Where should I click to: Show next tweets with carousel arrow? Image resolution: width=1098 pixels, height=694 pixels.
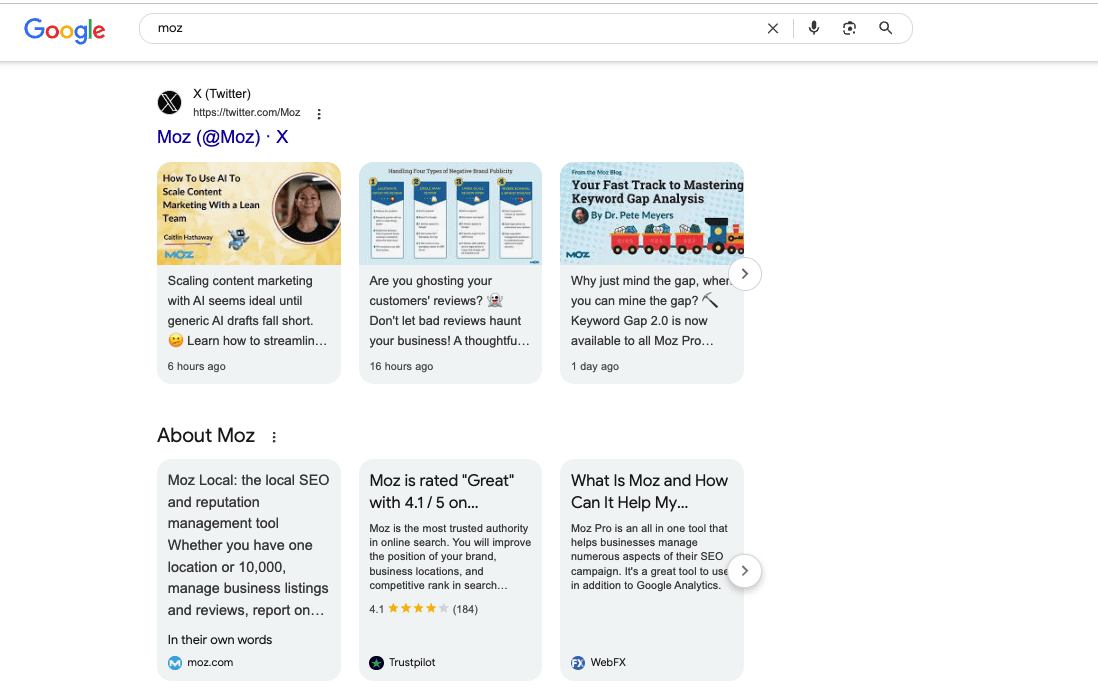click(x=744, y=274)
